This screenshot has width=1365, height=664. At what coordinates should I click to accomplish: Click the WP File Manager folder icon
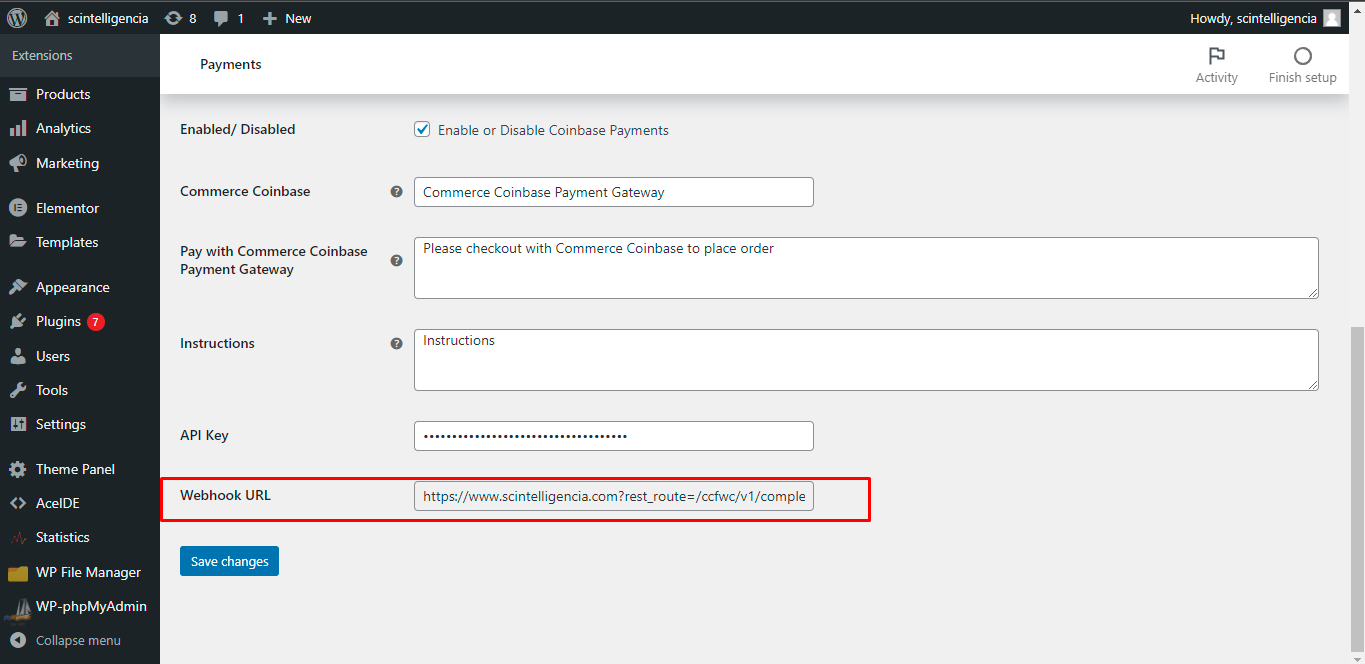tap(18, 573)
